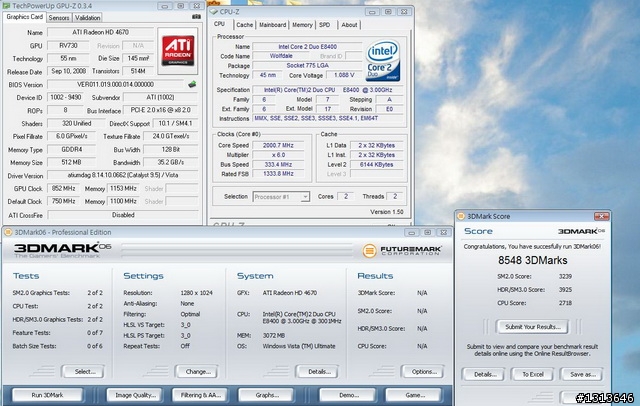640x406 pixels.
Task: Click the memory clock 1153 MHz field
Action: 123,189
